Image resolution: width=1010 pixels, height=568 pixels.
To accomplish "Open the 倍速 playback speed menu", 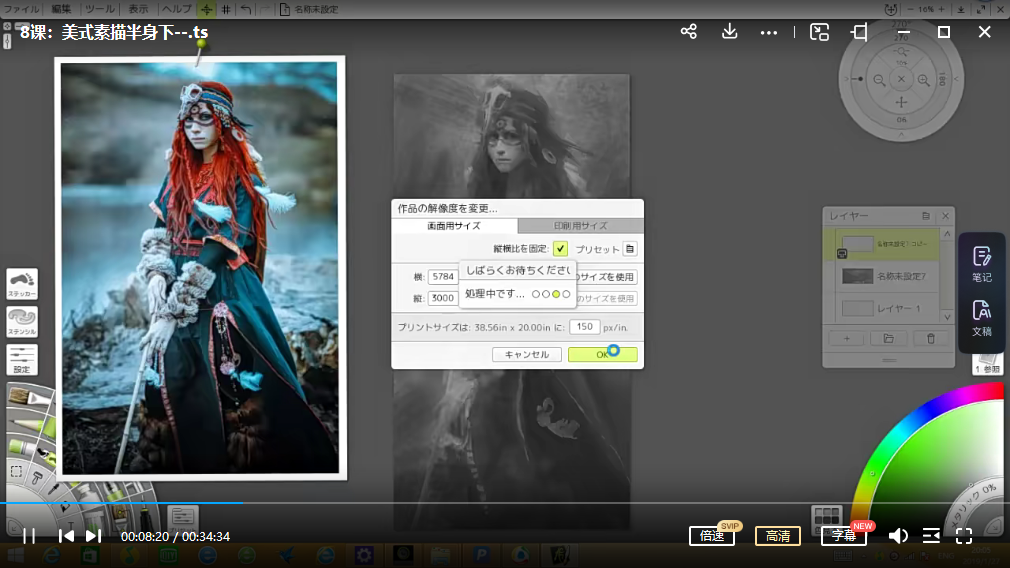I will (712, 536).
